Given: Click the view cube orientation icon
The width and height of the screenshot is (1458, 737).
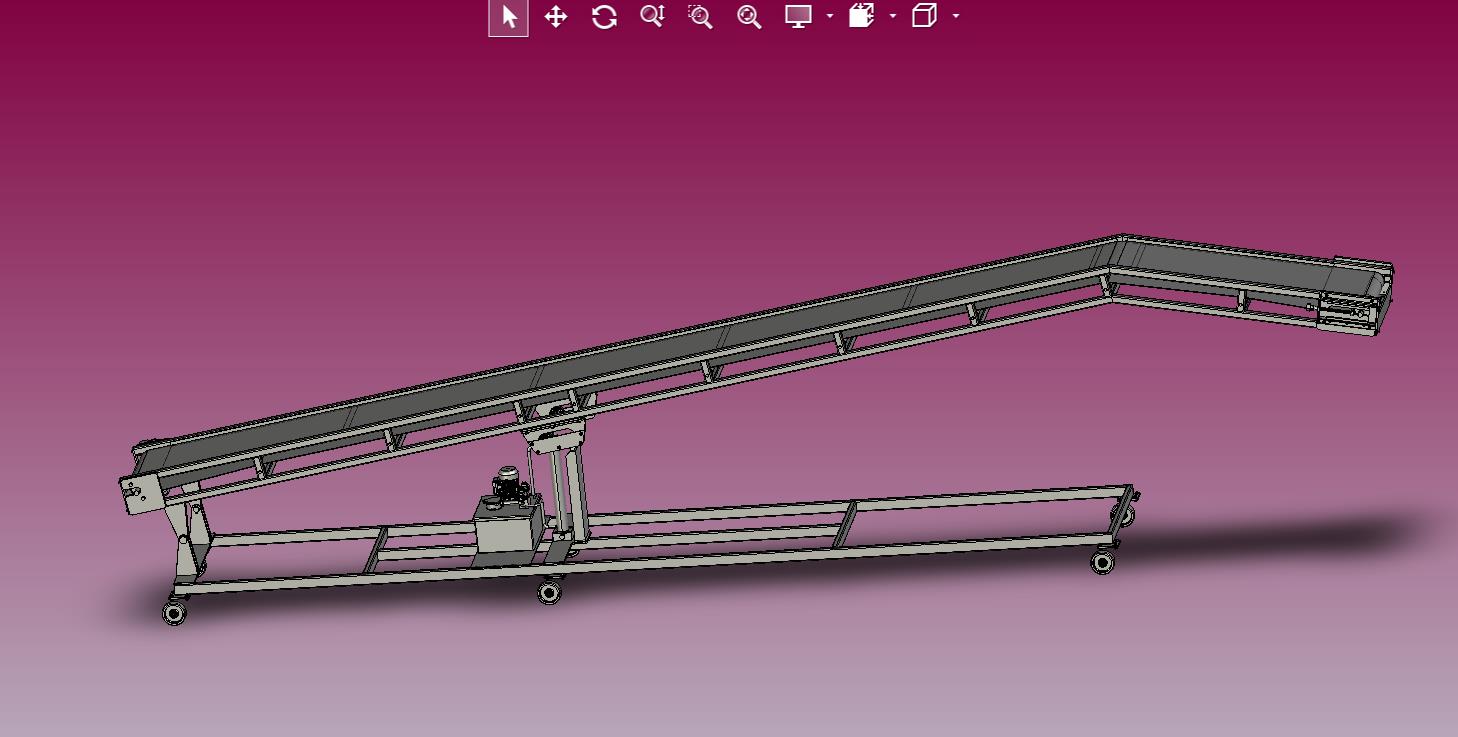Looking at the screenshot, I should (x=924, y=16).
